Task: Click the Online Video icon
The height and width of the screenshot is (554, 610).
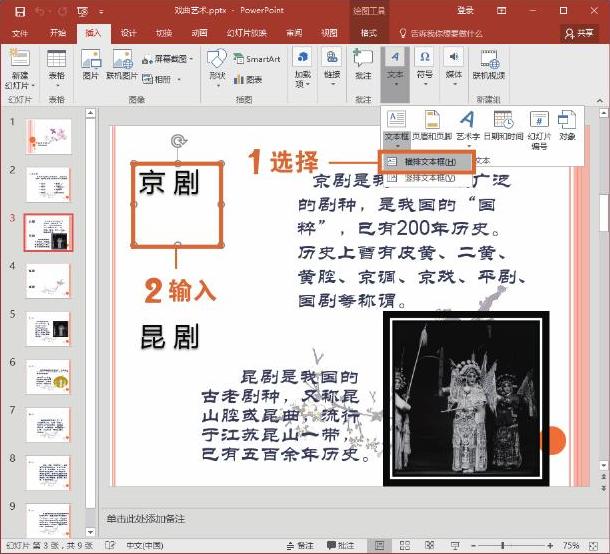Action: click(x=489, y=59)
